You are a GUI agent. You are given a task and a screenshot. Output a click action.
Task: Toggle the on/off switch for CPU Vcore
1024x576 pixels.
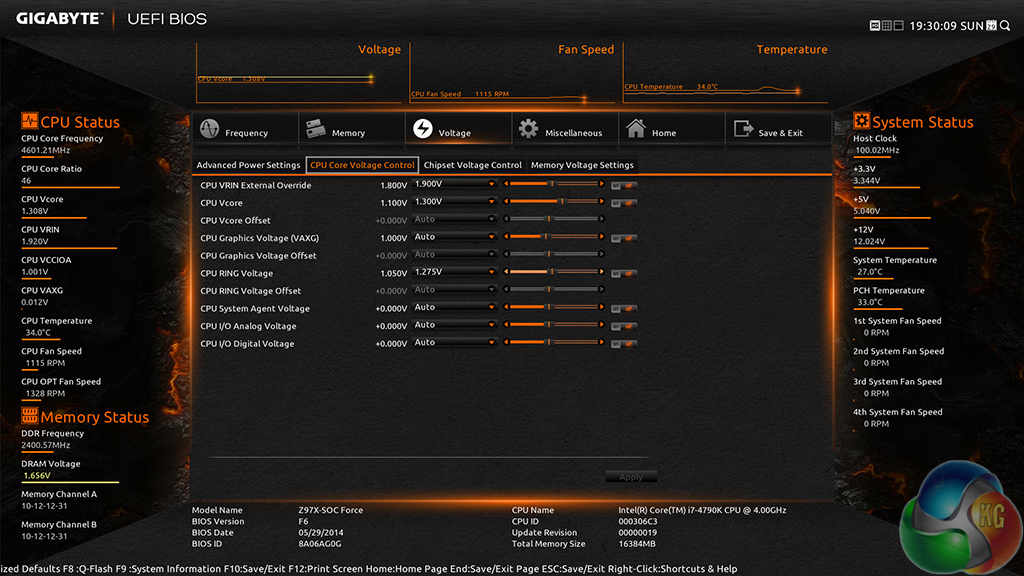(625, 203)
